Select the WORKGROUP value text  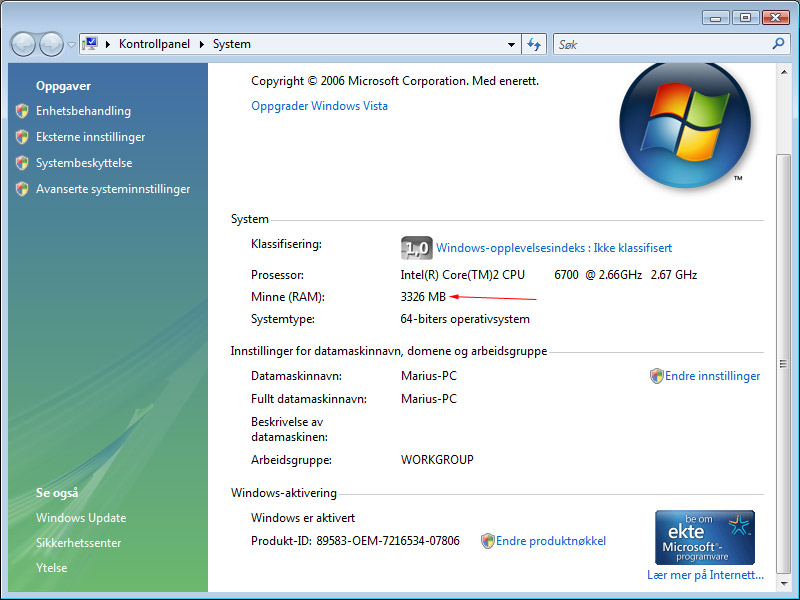coord(437,460)
